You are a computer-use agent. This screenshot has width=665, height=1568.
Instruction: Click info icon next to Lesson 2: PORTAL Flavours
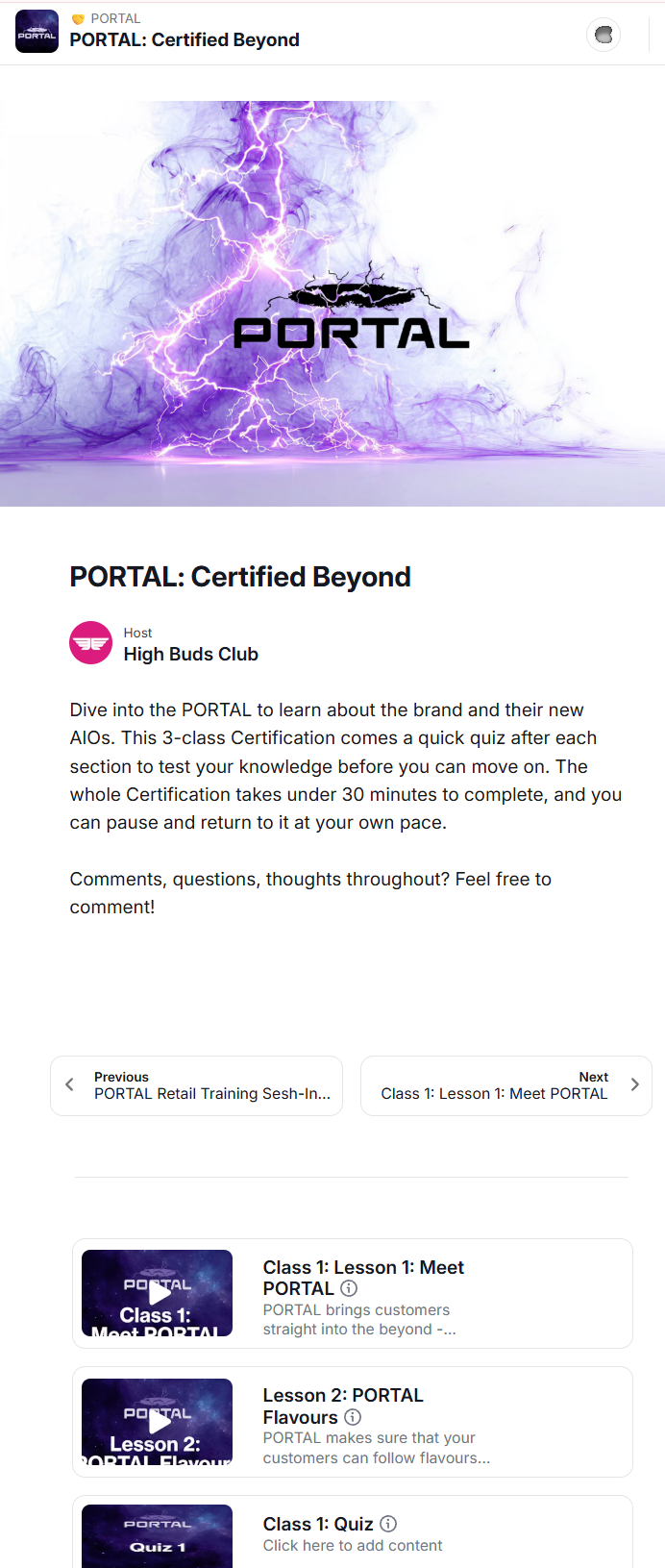pos(353,1417)
